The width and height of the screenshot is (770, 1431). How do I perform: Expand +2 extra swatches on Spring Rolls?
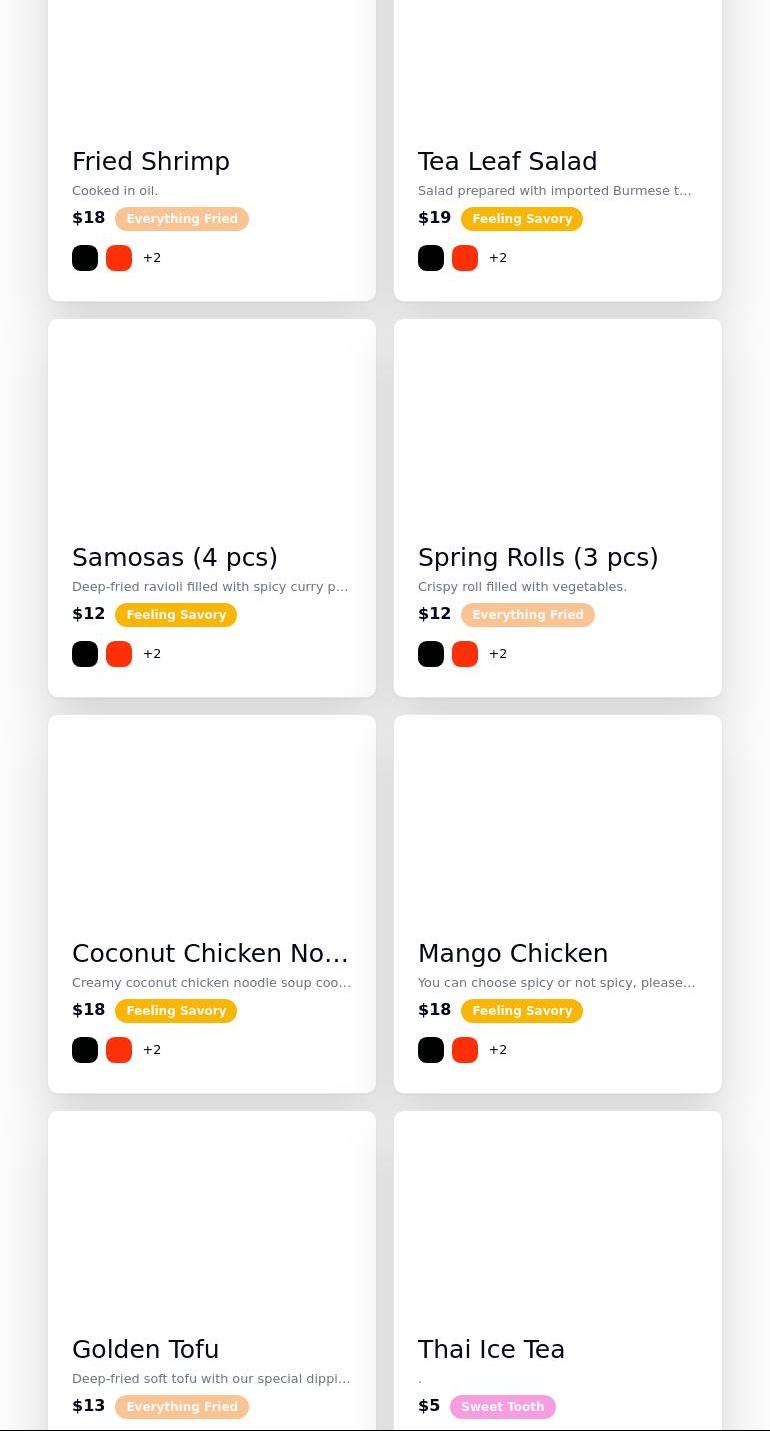[x=498, y=654]
